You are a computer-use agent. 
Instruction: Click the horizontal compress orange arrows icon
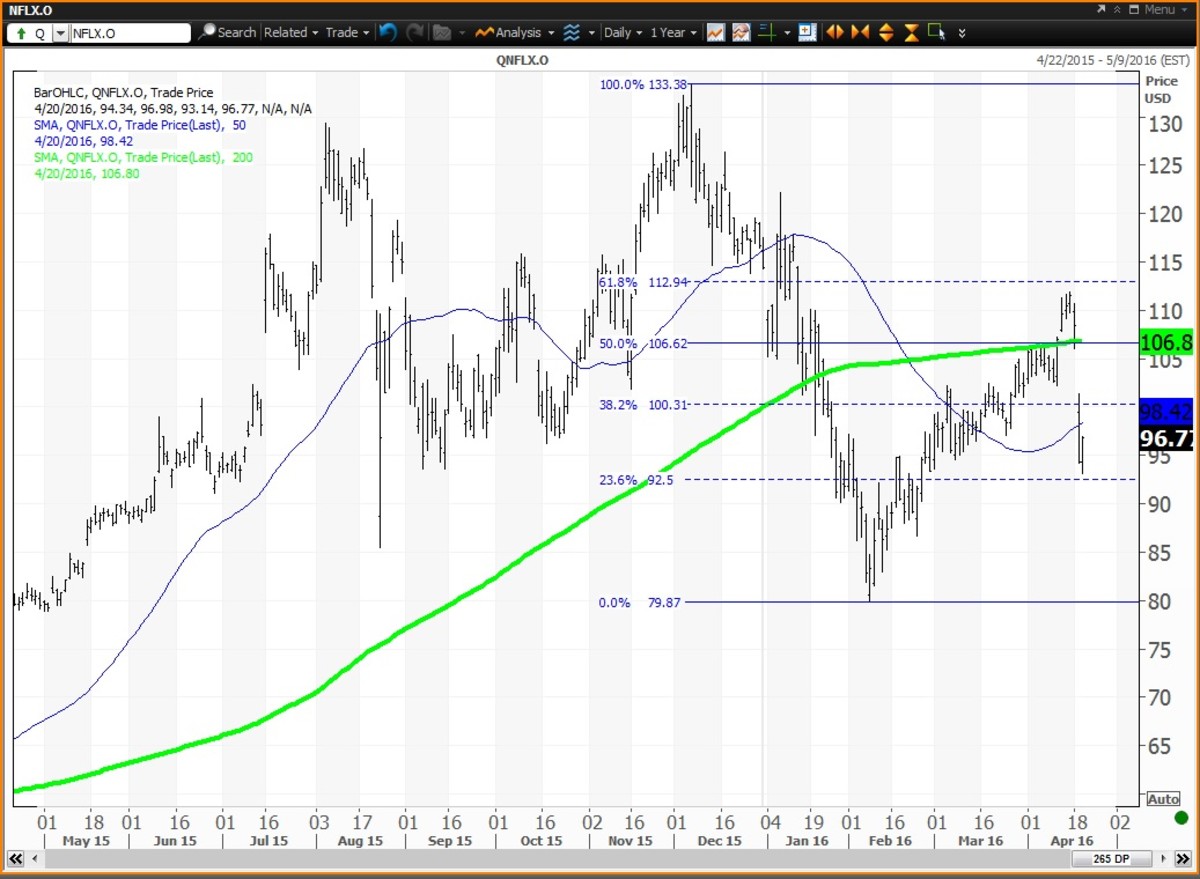(x=859, y=32)
